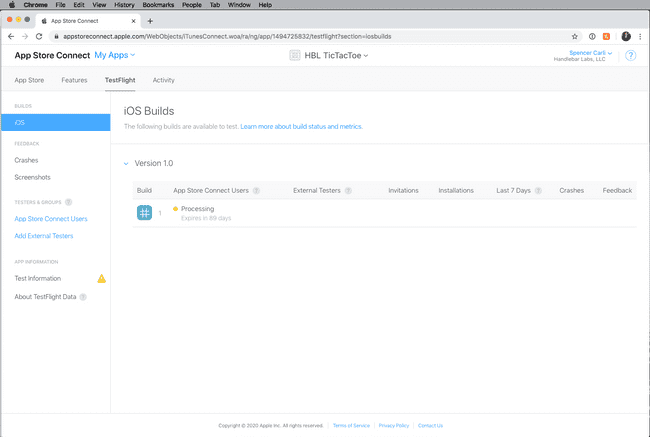The height and width of the screenshot is (437, 650).
Task: Open new browser tab with plus
Action: (x=150, y=21)
